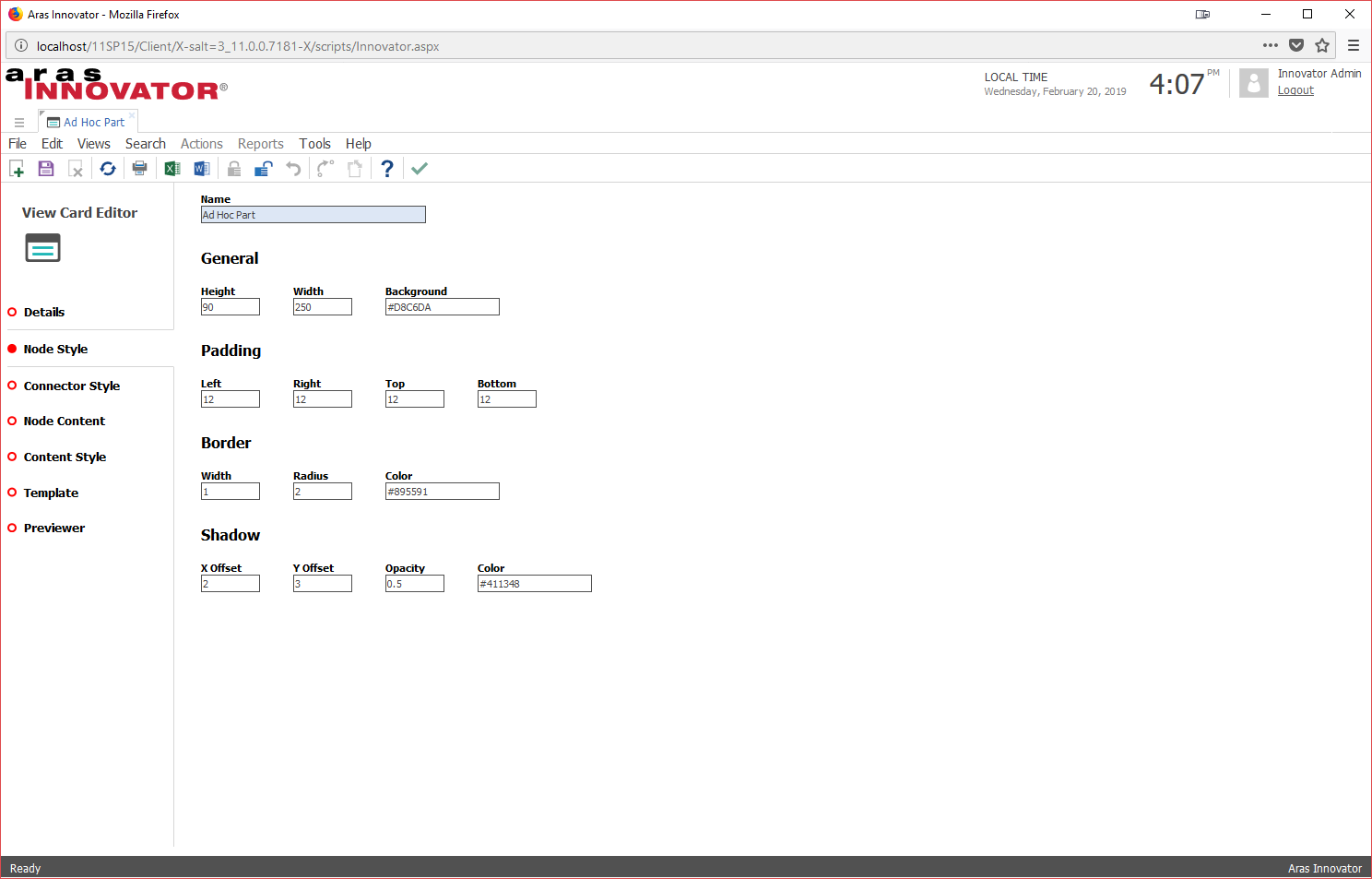
Task: Click the copy document toolbar icon
Action: (355, 169)
